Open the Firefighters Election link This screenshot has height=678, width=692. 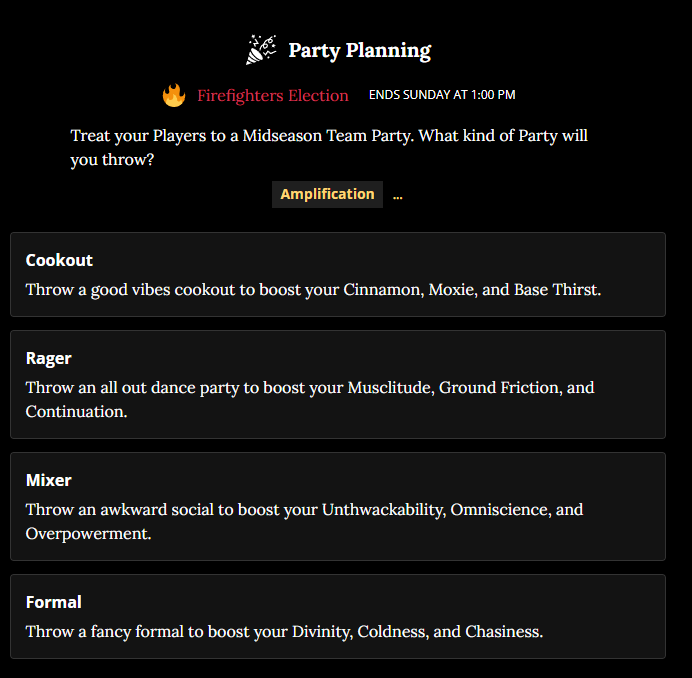tap(272, 96)
